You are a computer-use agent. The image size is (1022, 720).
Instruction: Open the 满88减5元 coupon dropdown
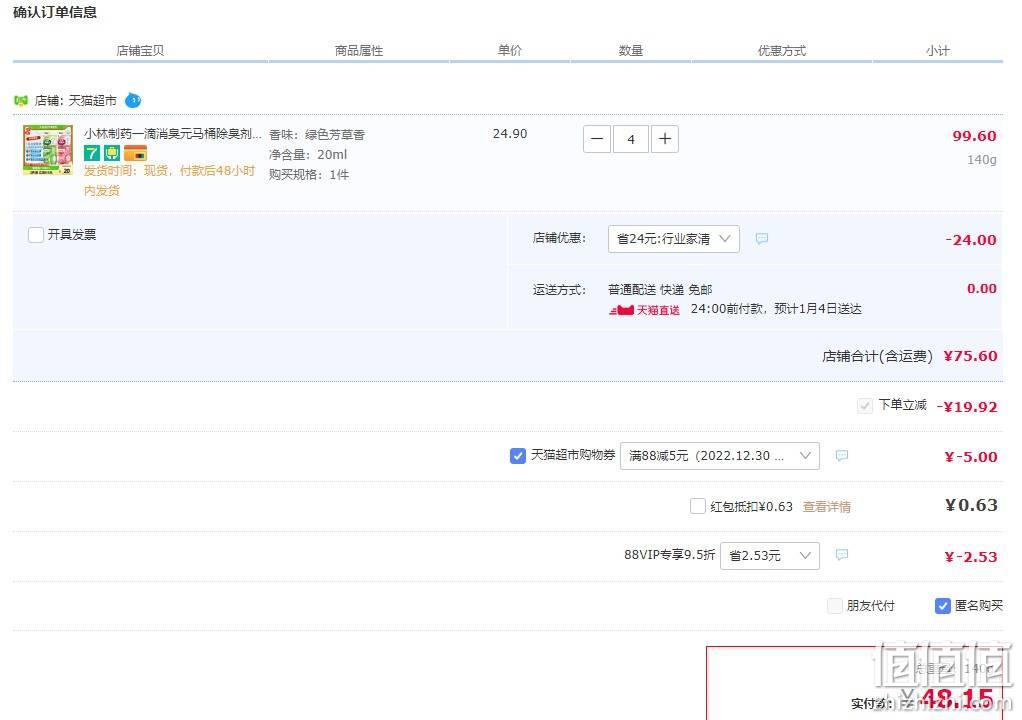coord(720,455)
